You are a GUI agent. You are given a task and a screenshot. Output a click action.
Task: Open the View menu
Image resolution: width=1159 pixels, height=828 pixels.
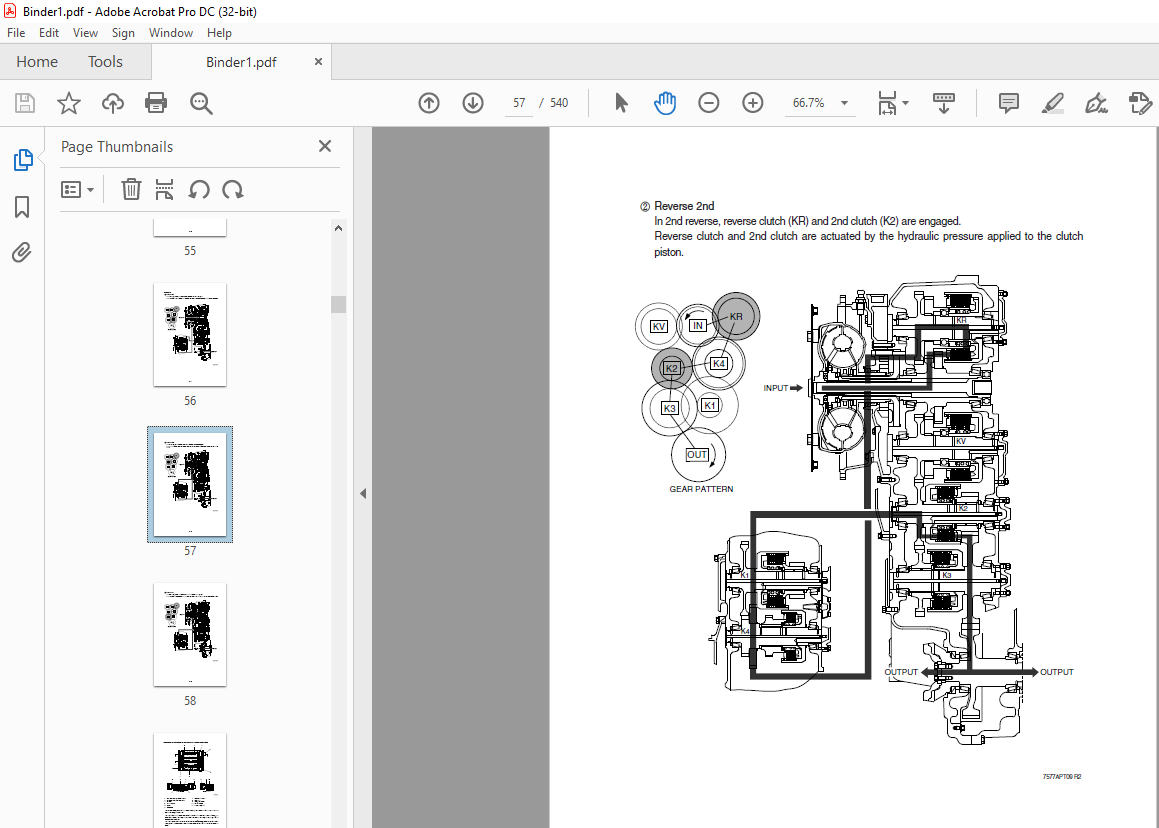[x=85, y=33]
